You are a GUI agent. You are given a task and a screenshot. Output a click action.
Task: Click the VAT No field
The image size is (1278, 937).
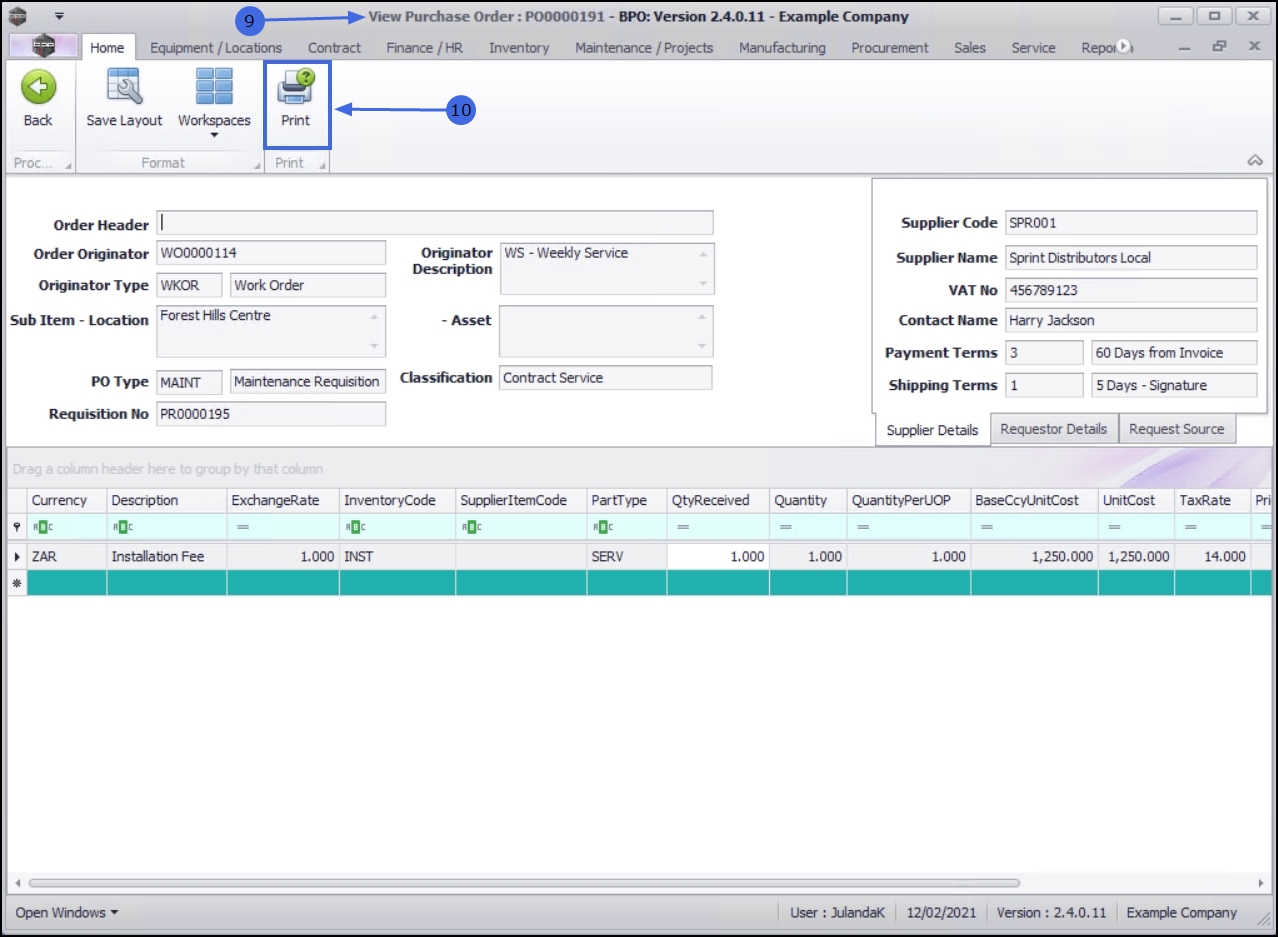[1131, 290]
